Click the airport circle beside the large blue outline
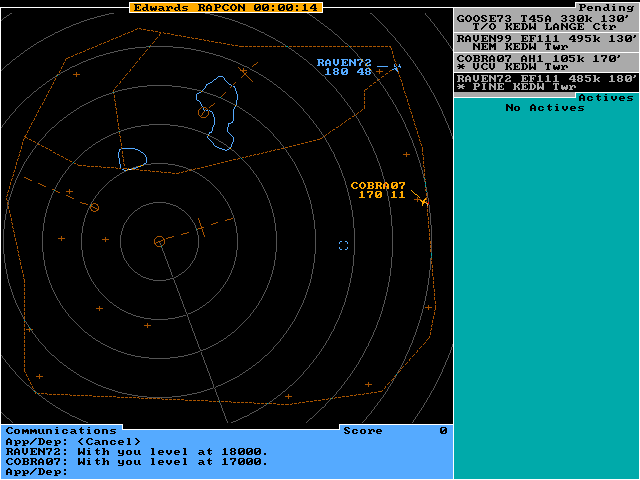The width and height of the screenshot is (640, 480). click(203, 112)
